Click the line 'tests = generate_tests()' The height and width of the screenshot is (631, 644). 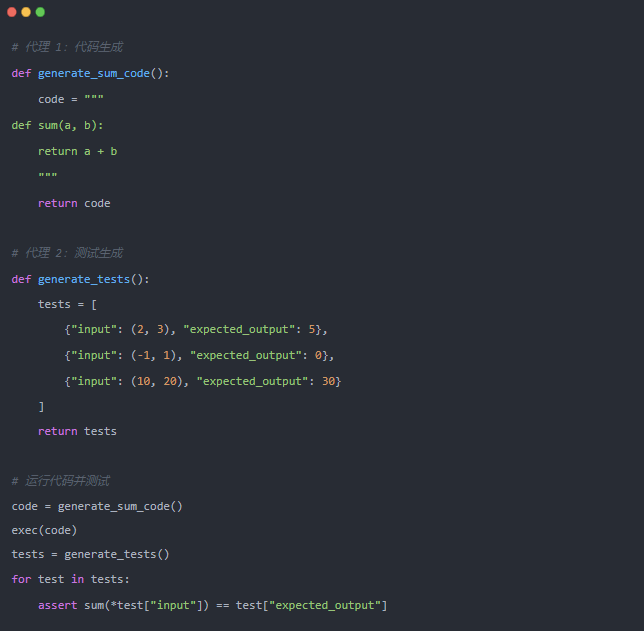90,555
